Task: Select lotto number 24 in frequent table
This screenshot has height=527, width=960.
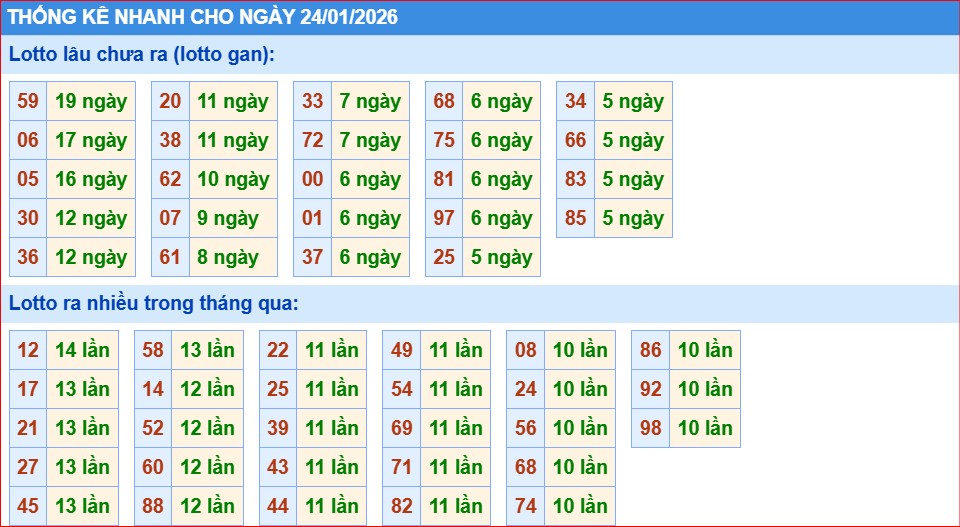Action: click(x=525, y=389)
